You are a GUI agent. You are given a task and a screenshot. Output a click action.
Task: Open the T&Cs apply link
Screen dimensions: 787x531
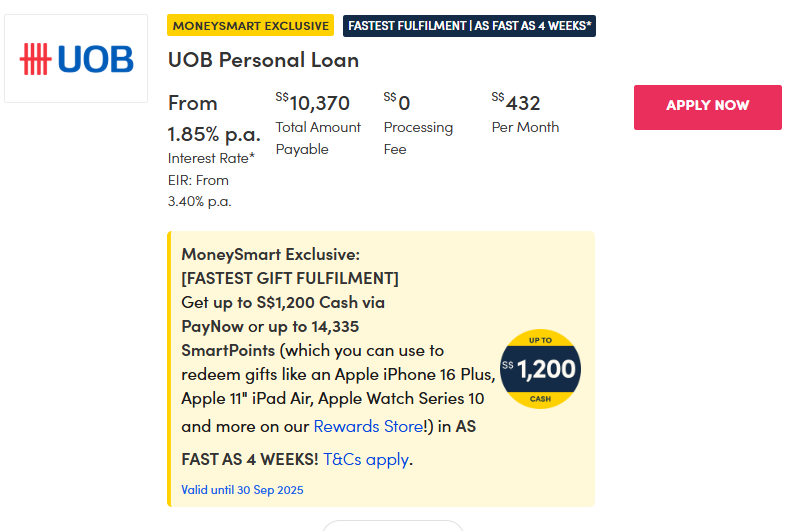tap(366, 459)
